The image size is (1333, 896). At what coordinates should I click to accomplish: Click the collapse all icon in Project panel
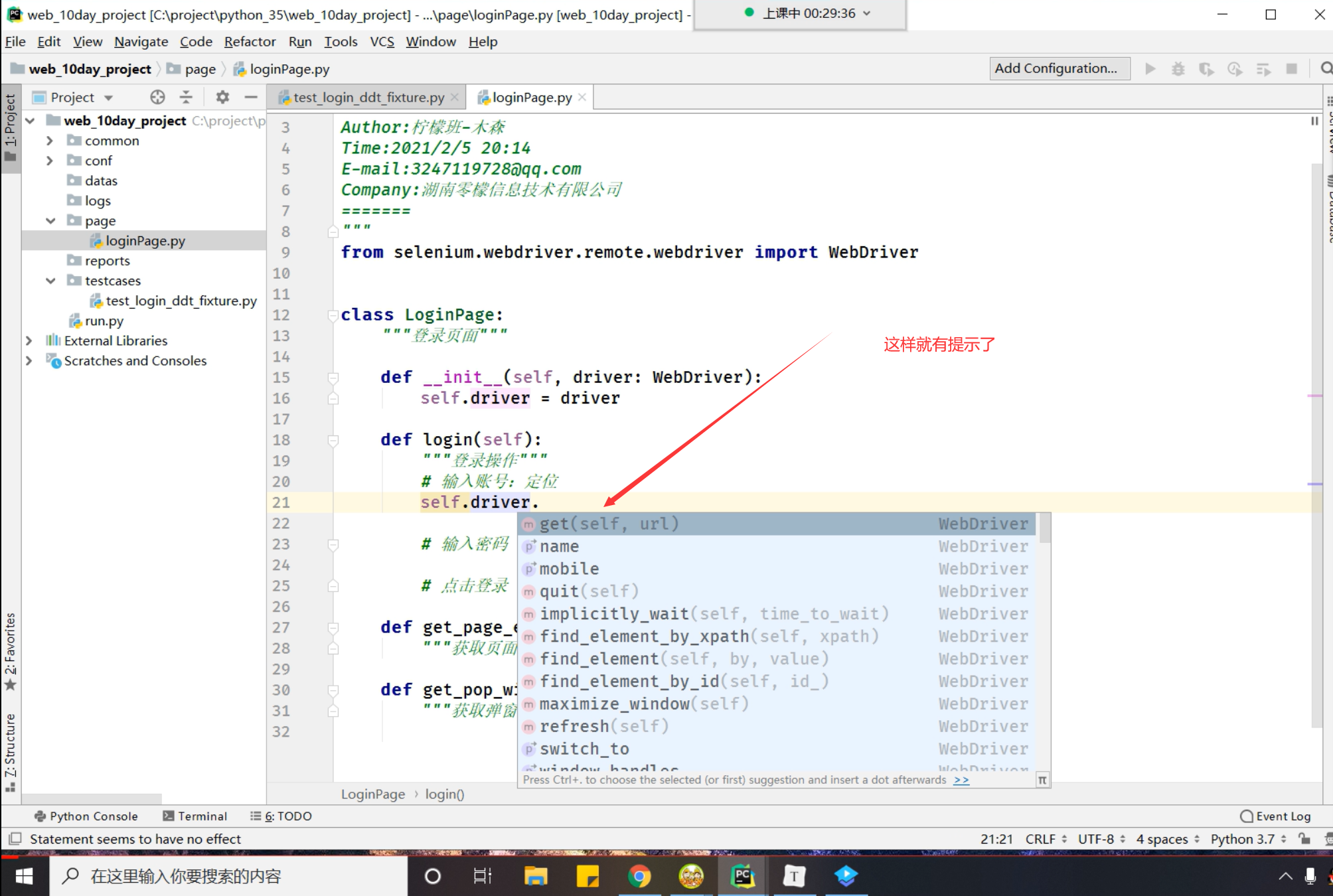[186, 98]
